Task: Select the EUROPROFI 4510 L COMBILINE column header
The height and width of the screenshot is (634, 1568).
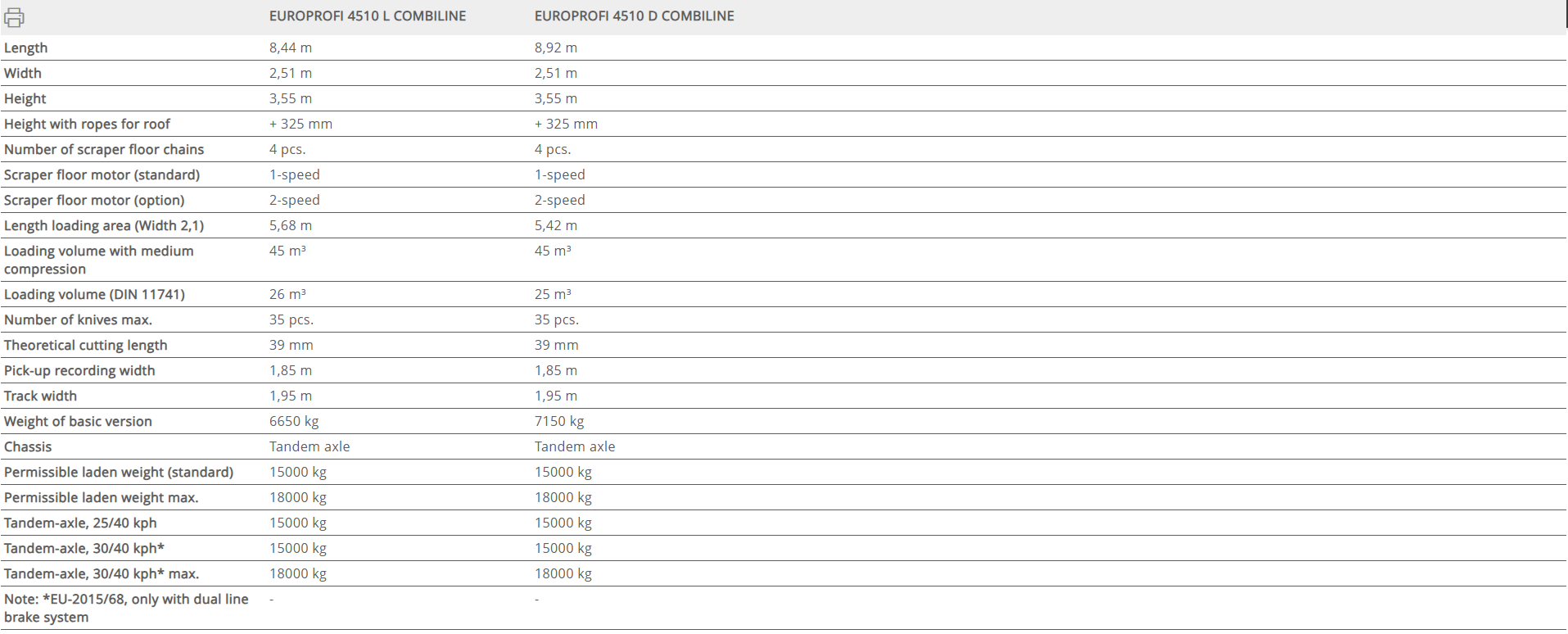Action: point(368,16)
